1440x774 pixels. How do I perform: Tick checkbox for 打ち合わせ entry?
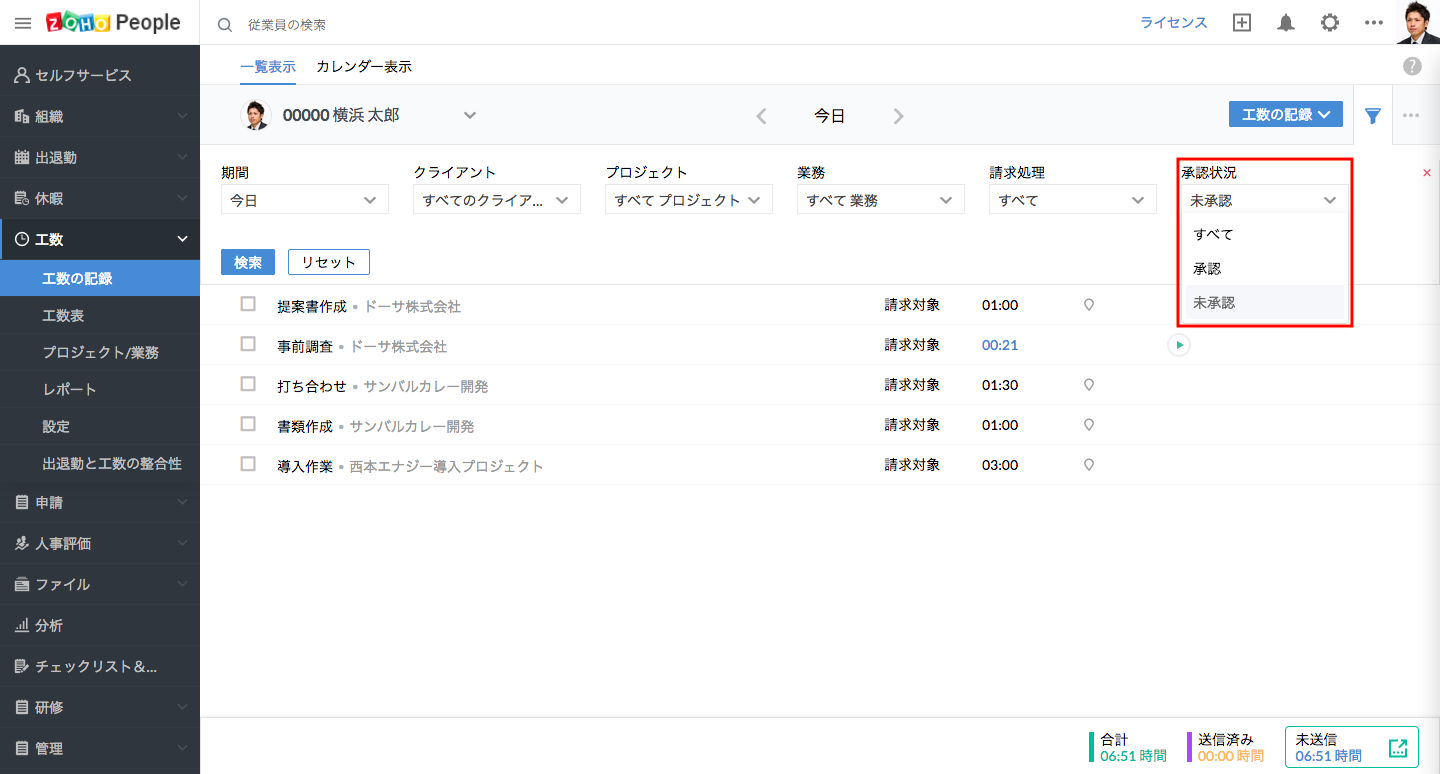click(248, 384)
